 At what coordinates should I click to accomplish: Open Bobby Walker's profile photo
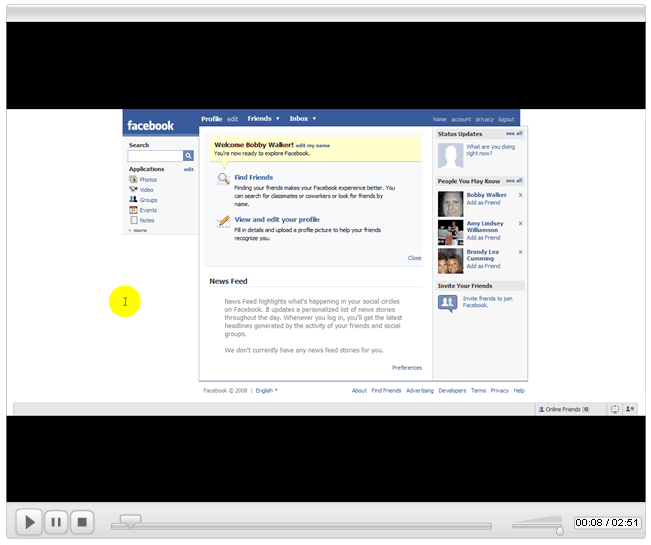pos(450,204)
